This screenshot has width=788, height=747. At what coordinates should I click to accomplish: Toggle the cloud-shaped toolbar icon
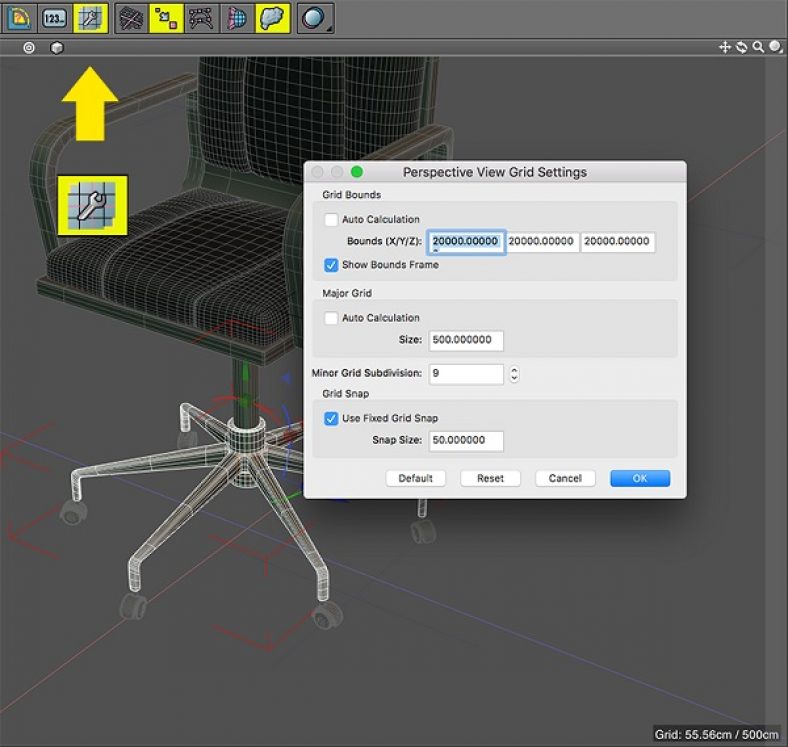pyautogui.click(x=272, y=19)
